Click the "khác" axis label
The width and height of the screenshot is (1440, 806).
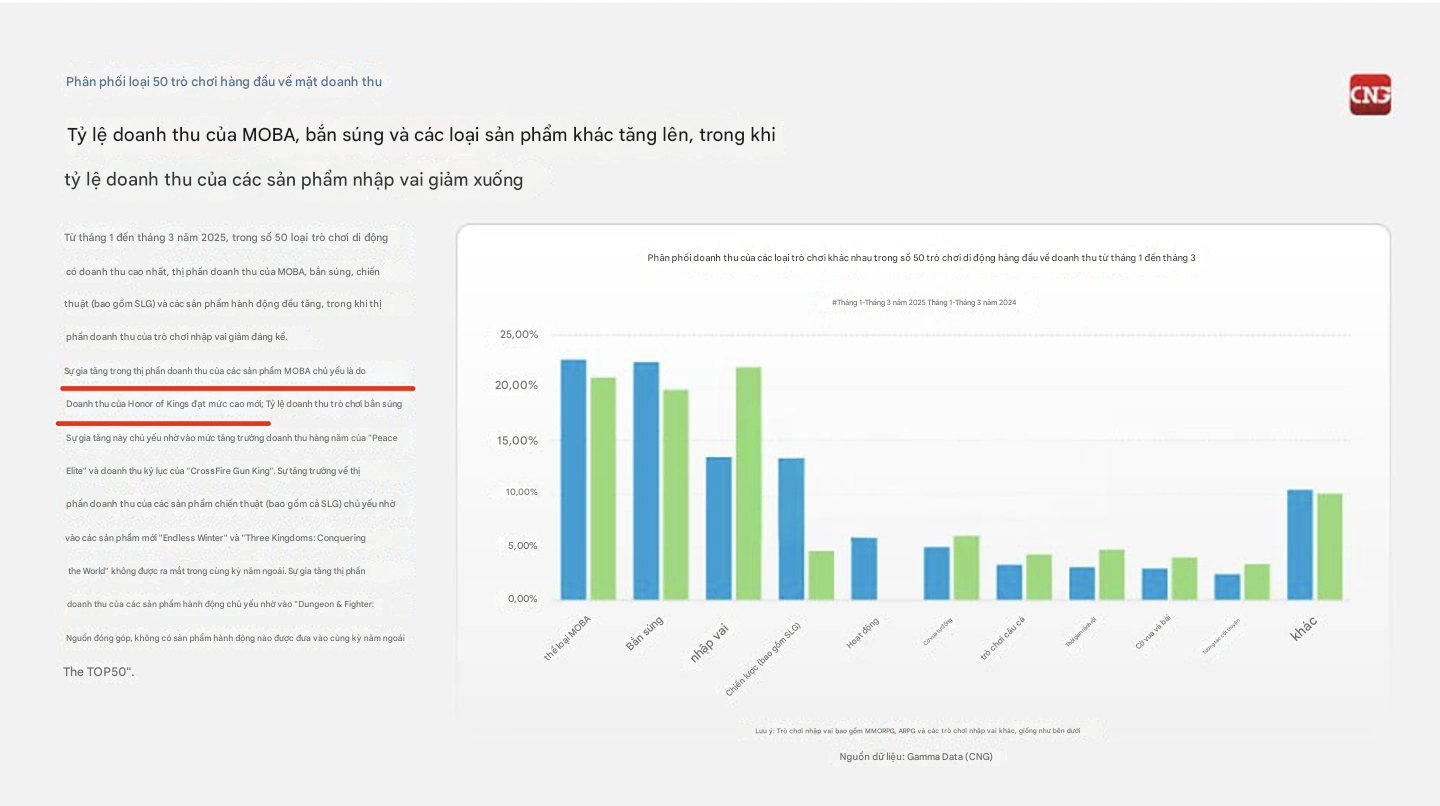pos(1303,628)
